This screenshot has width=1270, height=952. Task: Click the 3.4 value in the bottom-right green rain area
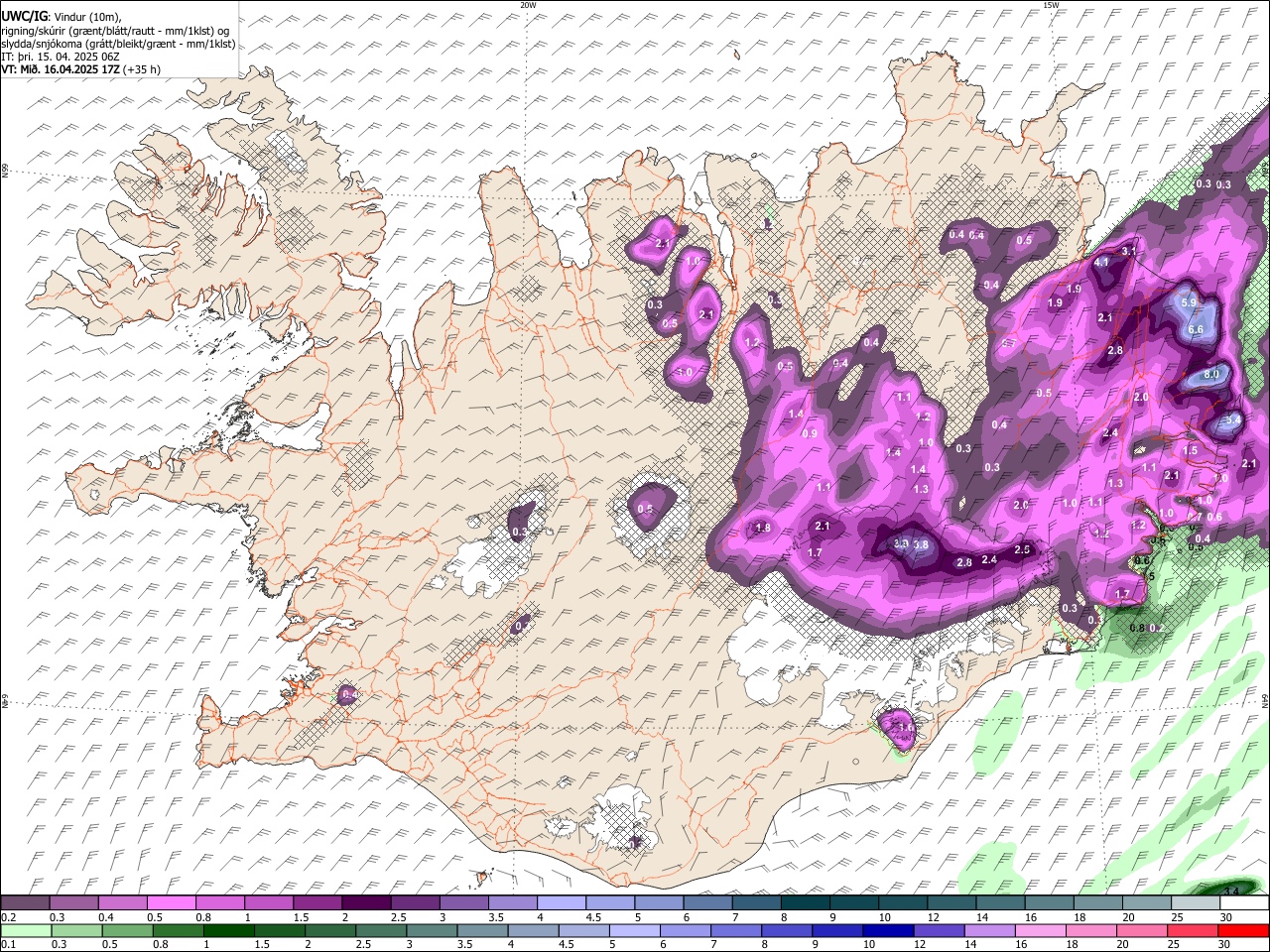(1232, 892)
